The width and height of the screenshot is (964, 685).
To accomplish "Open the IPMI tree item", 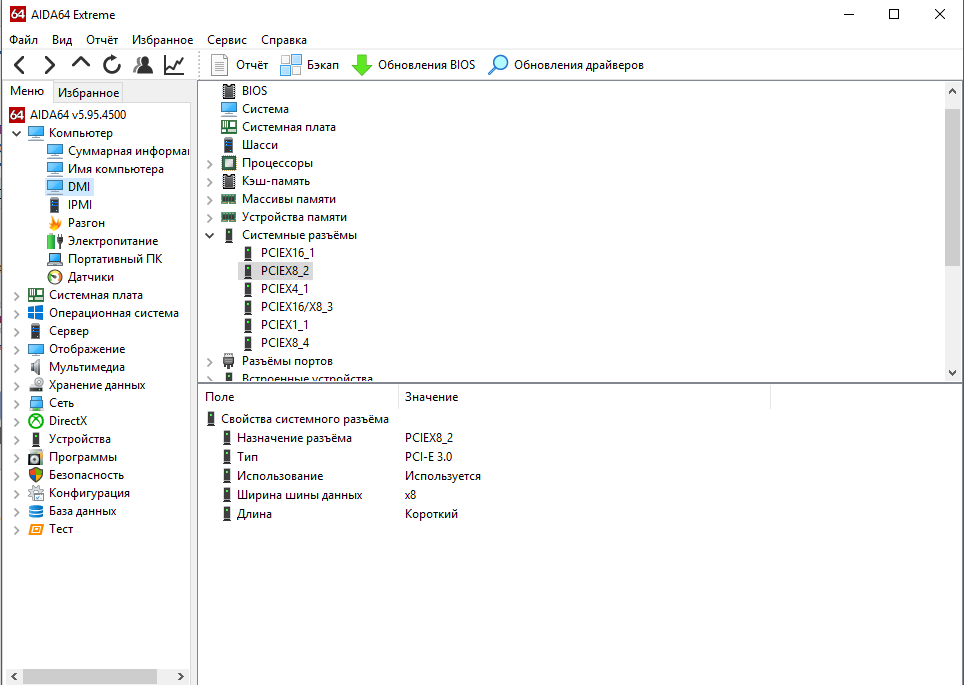I will [70, 205].
